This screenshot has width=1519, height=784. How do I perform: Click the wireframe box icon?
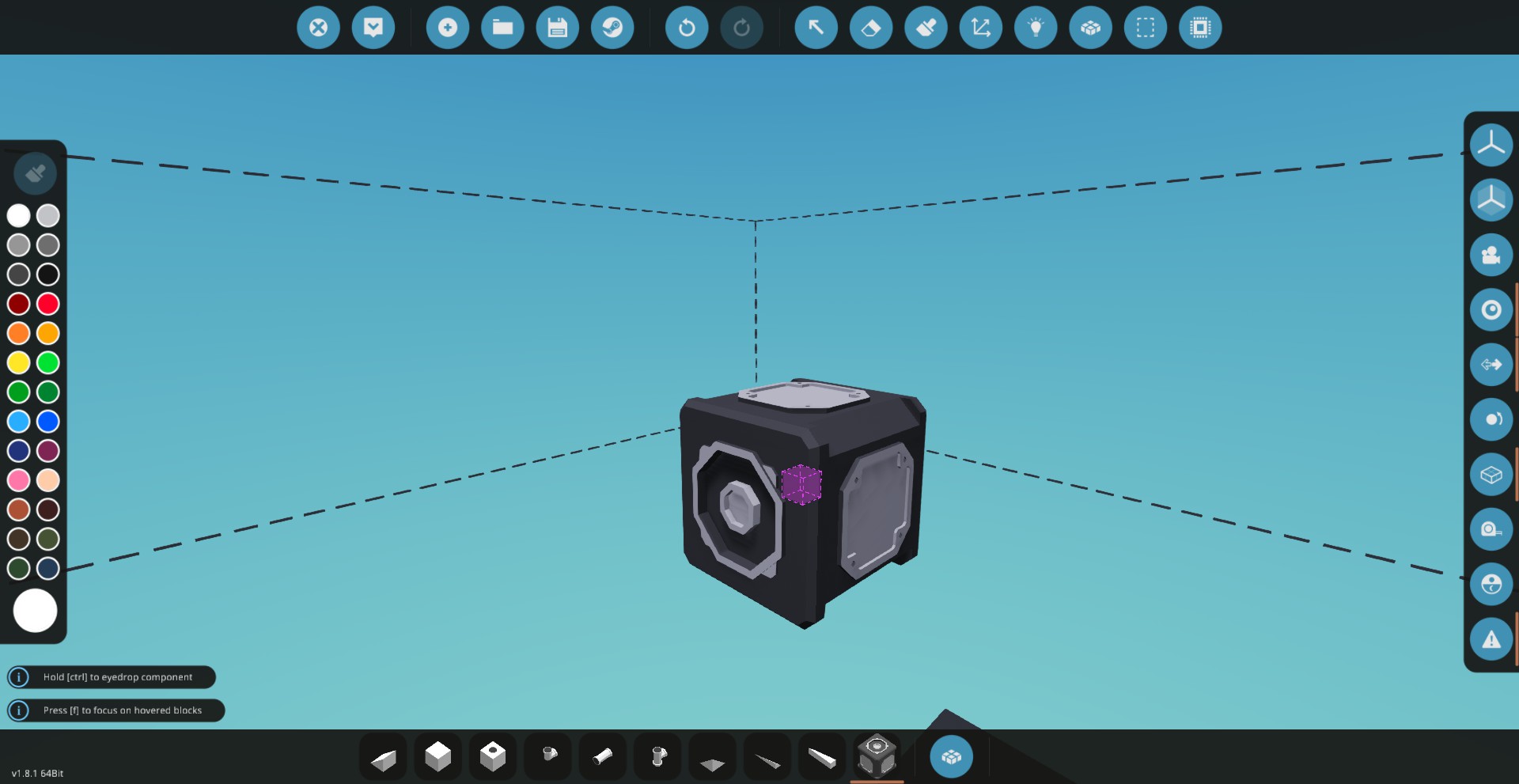(x=1491, y=475)
